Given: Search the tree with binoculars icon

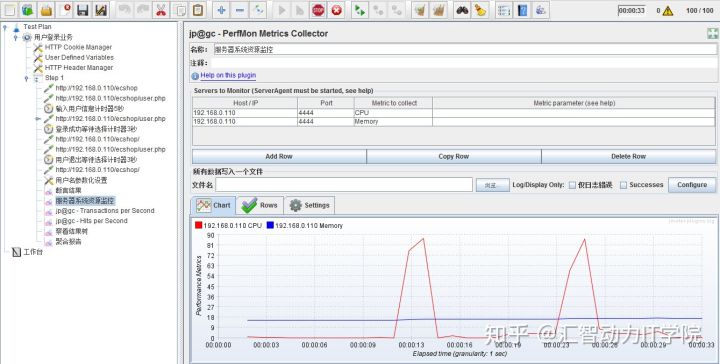Looking at the screenshot, I should coord(462,10).
